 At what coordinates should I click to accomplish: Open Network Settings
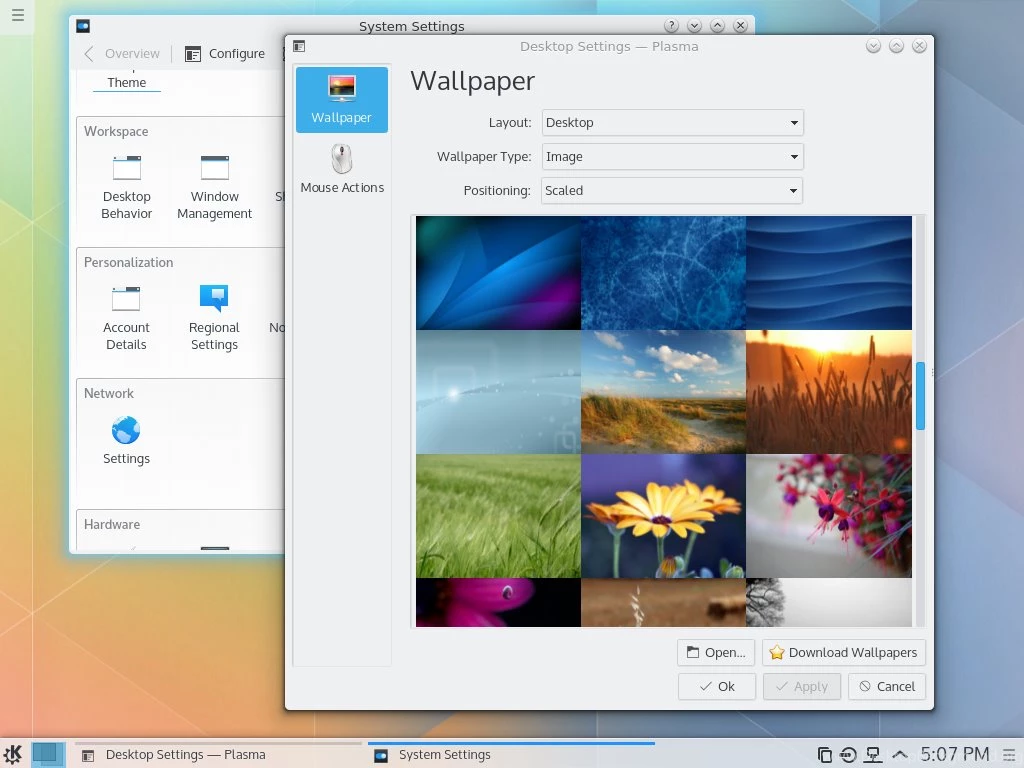[x=126, y=441]
